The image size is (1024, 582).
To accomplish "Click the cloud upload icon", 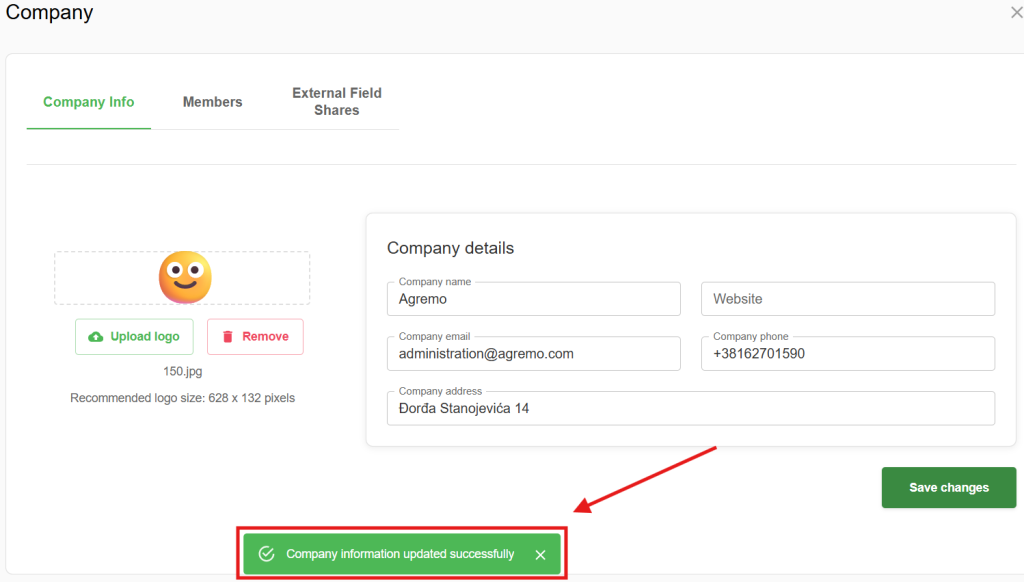I will (x=96, y=337).
